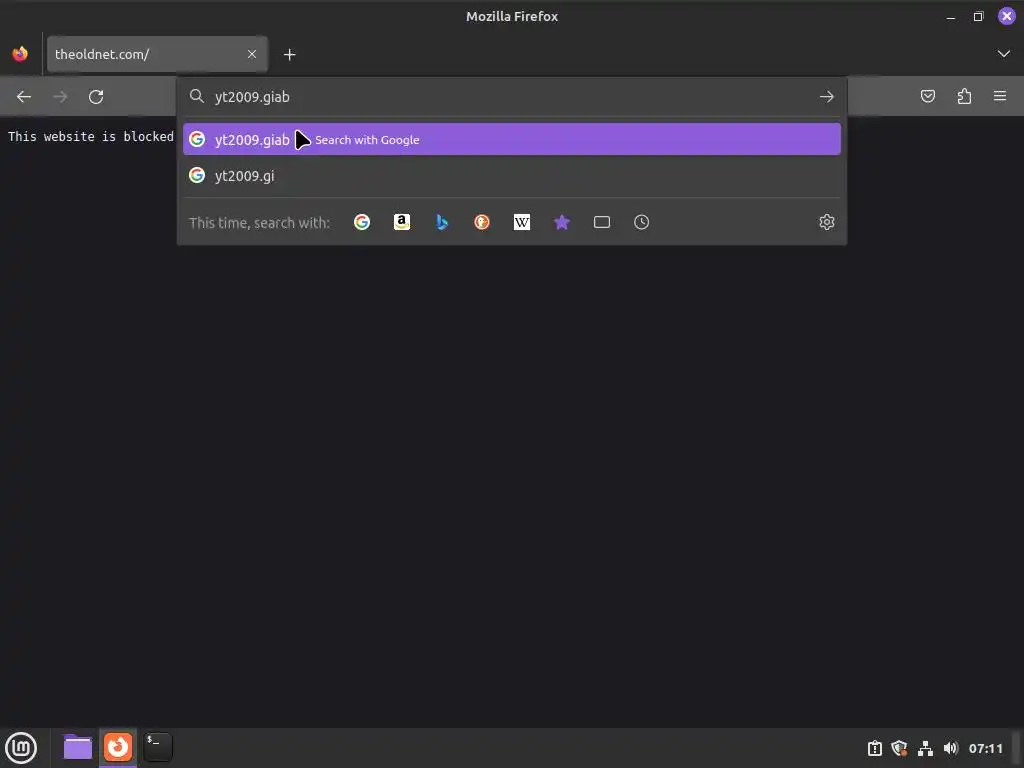The image size is (1024, 768).
Task: Search this time with Bing
Action: (x=442, y=222)
